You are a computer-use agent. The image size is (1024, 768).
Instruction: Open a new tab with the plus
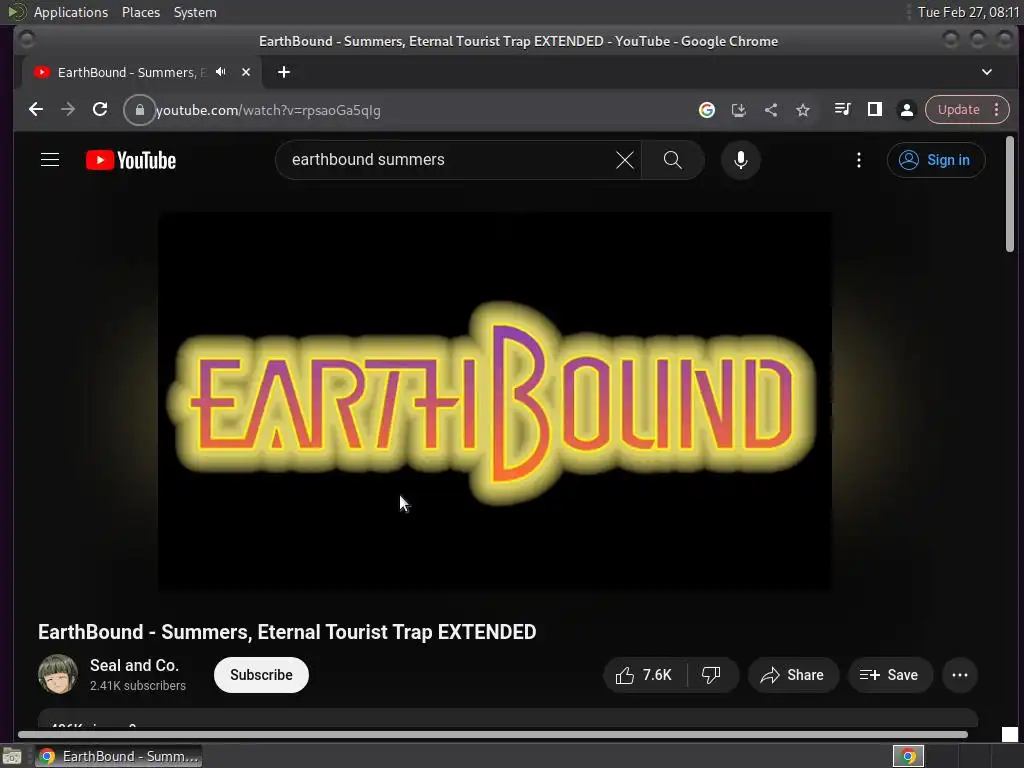point(283,72)
